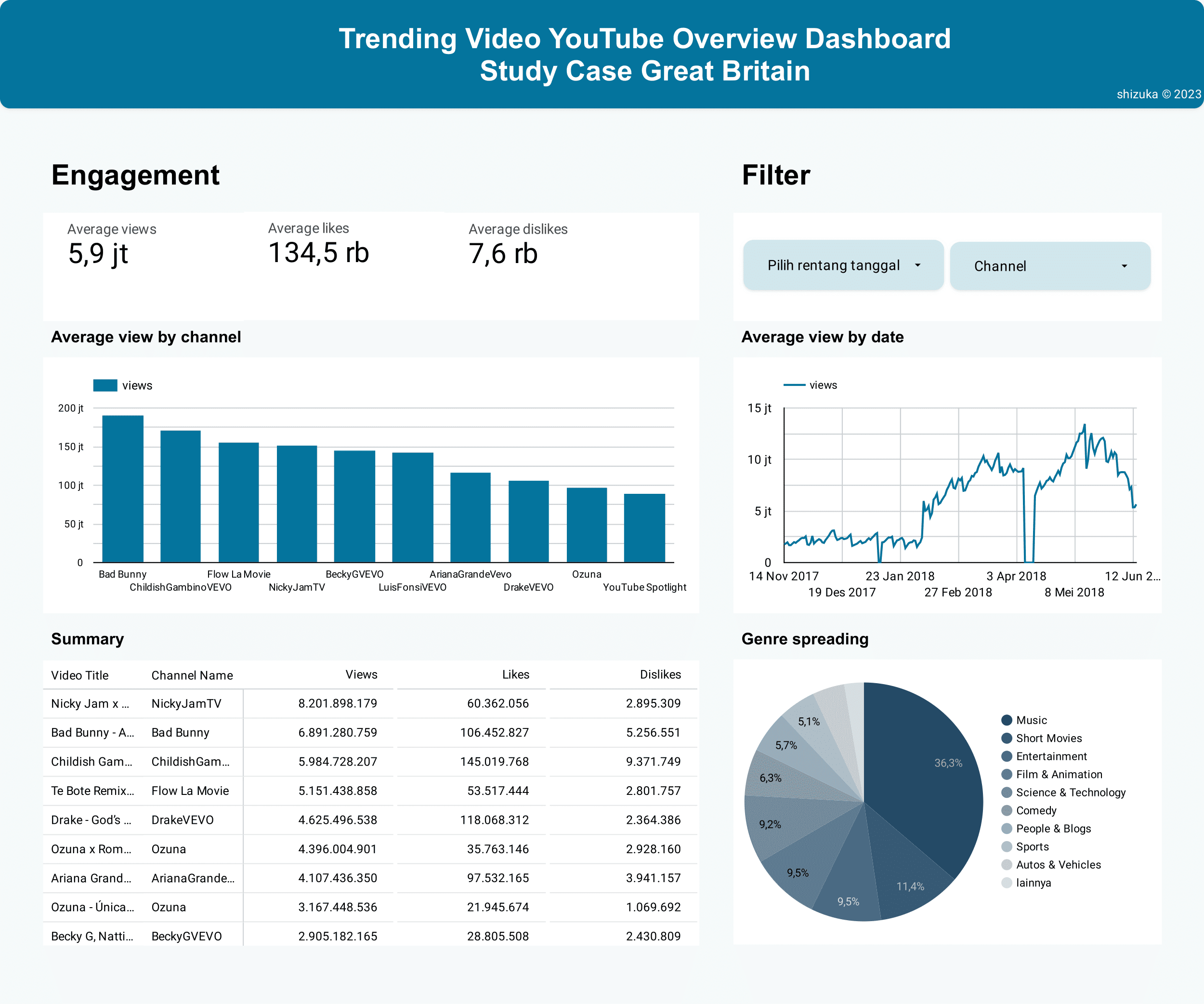1204x1004 pixels.
Task: Select the Bad Bunny bar
Action: pyautogui.click(x=123, y=489)
